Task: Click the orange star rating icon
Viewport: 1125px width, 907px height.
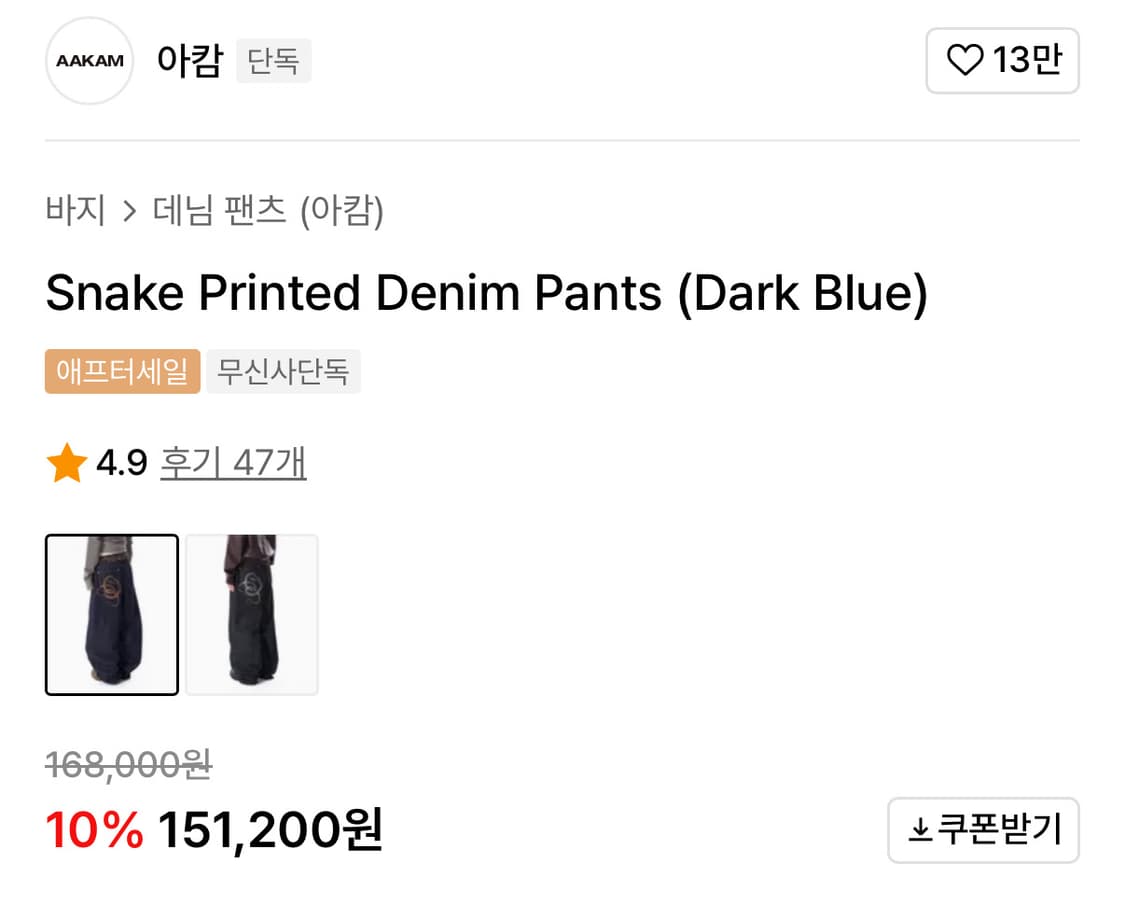Action: point(67,464)
